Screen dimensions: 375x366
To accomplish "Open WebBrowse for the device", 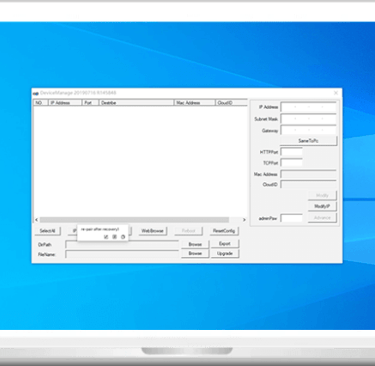I will pyautogui.click(x=152, y=231).
